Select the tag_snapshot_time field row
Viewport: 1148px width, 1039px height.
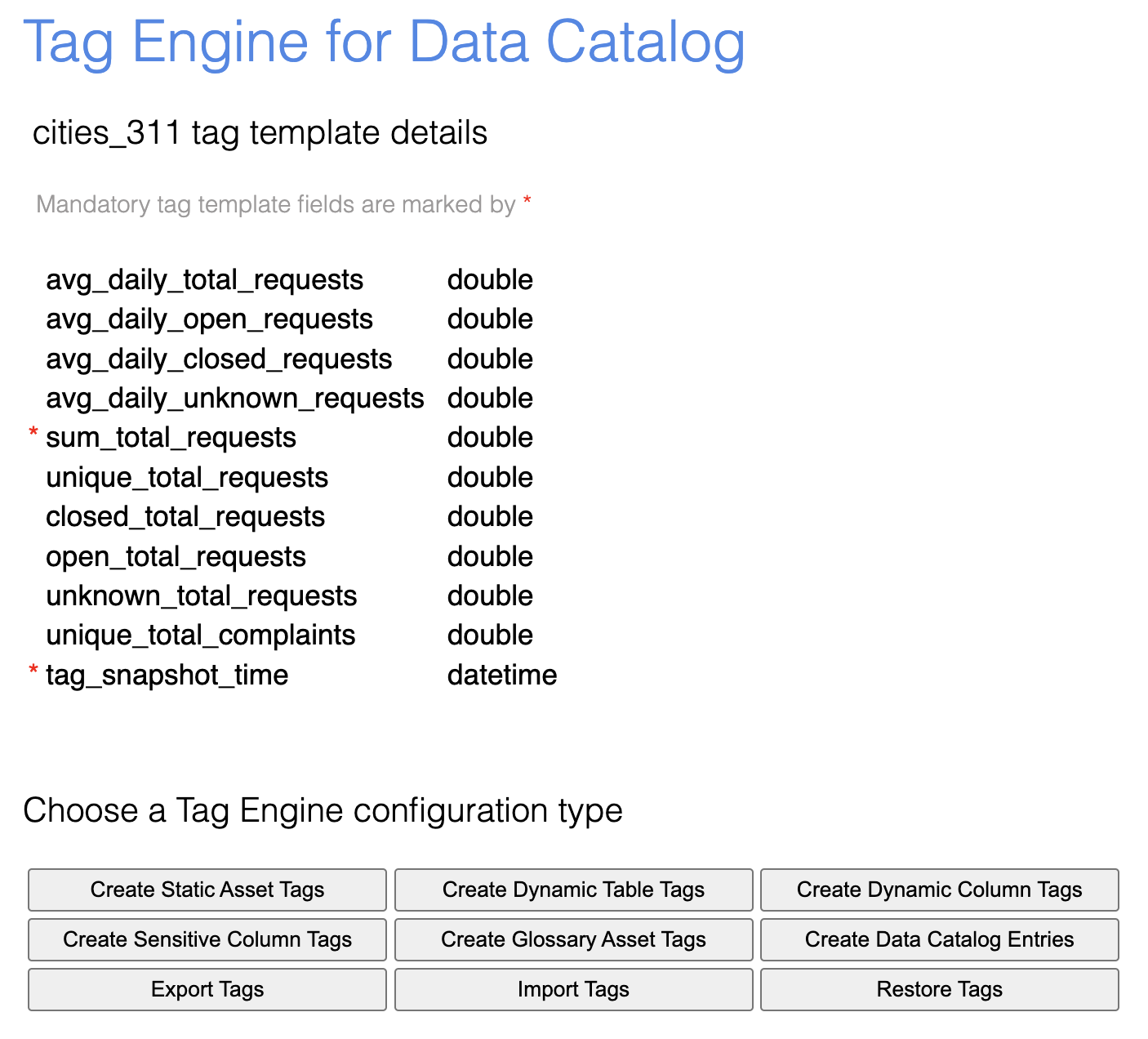167,675
